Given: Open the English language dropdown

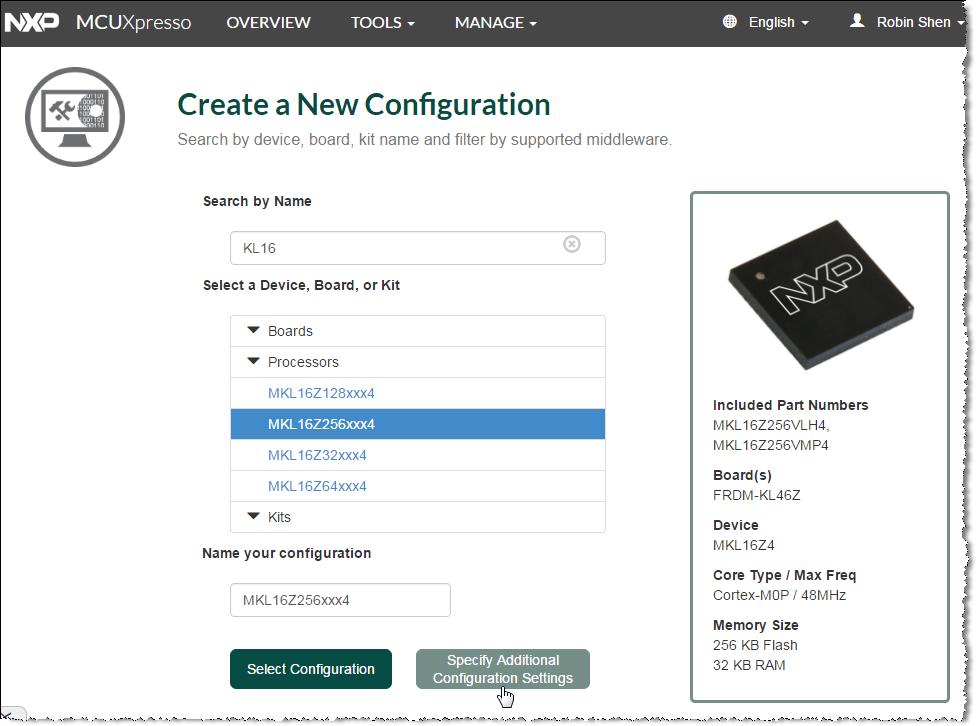Looking at the screenshot, I should 778,22.
